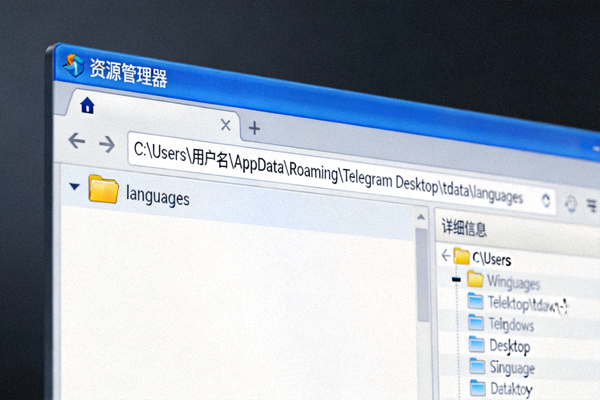Select the Singuage tree item
Viewport: 600px width, 400px height.
tap(513, 368)
